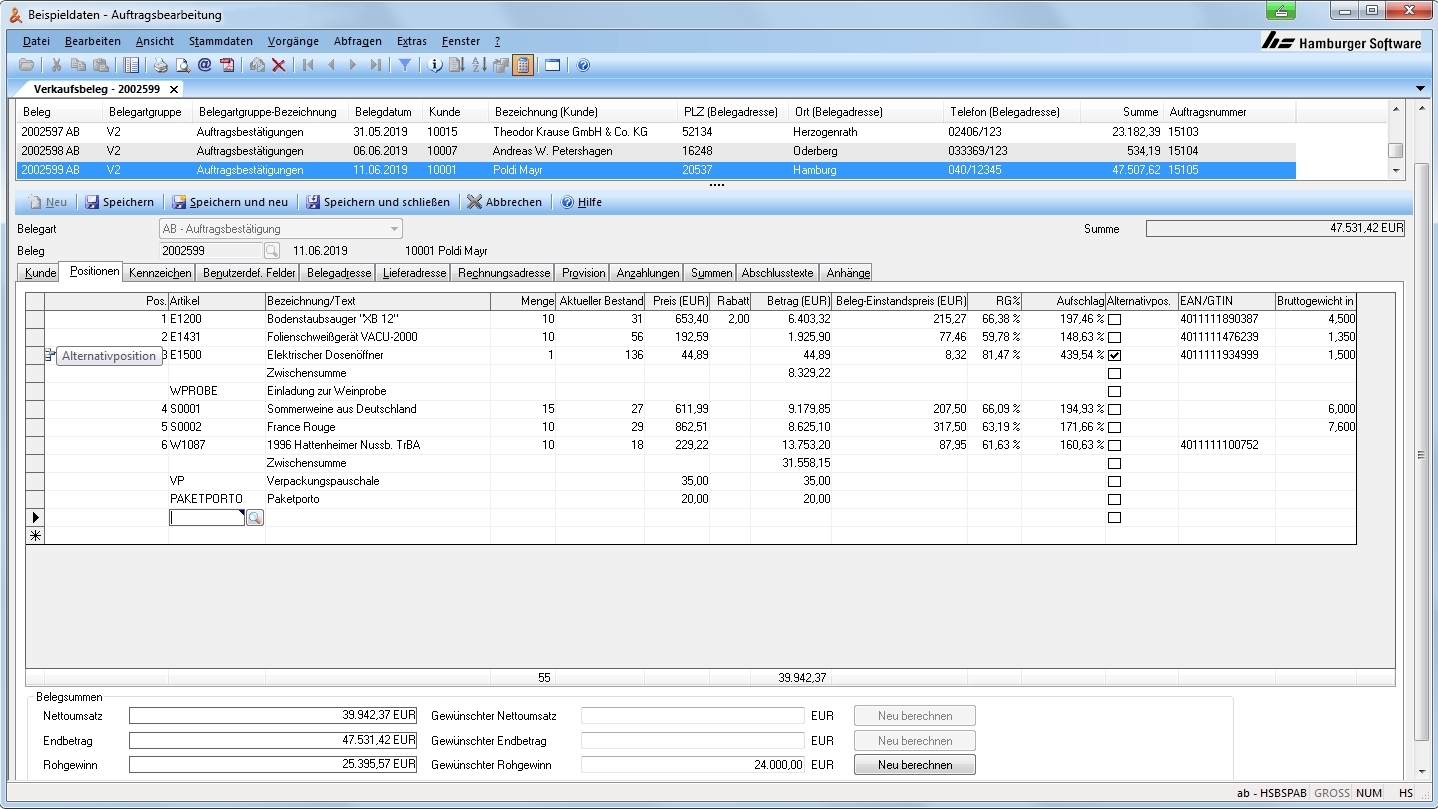Screen dimensions: 1438x809
Task: Tick Alternativpos. checkbox for France Rouge row
Action: [x=1114, y=427]
